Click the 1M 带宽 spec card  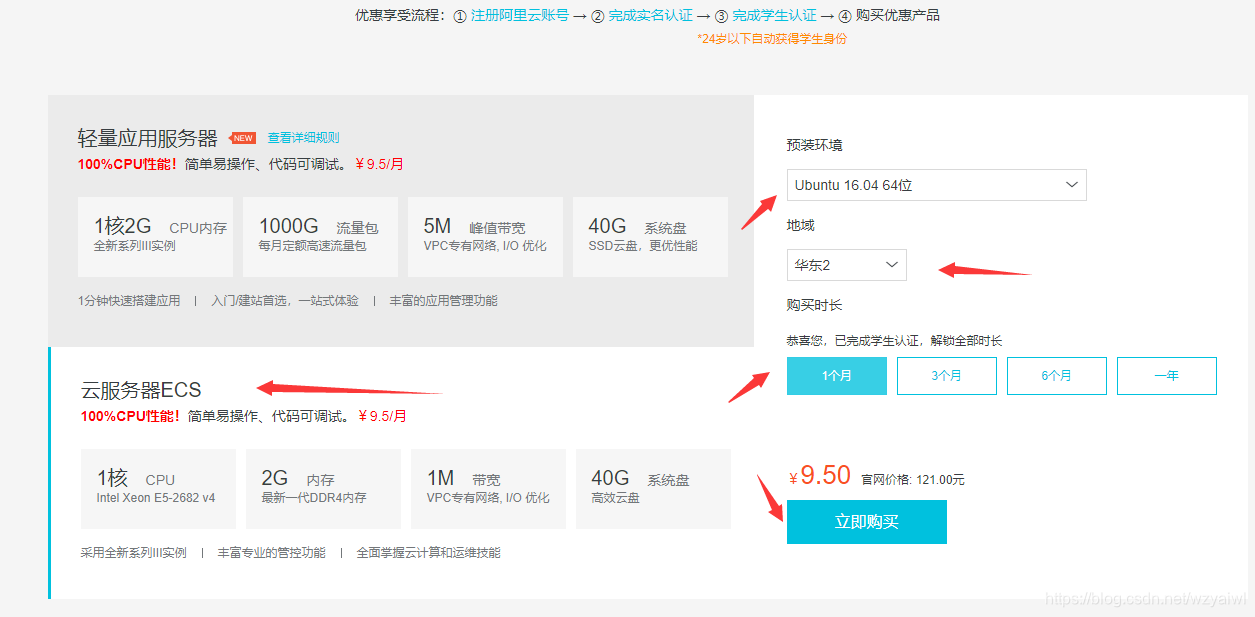tap(488, 489)
